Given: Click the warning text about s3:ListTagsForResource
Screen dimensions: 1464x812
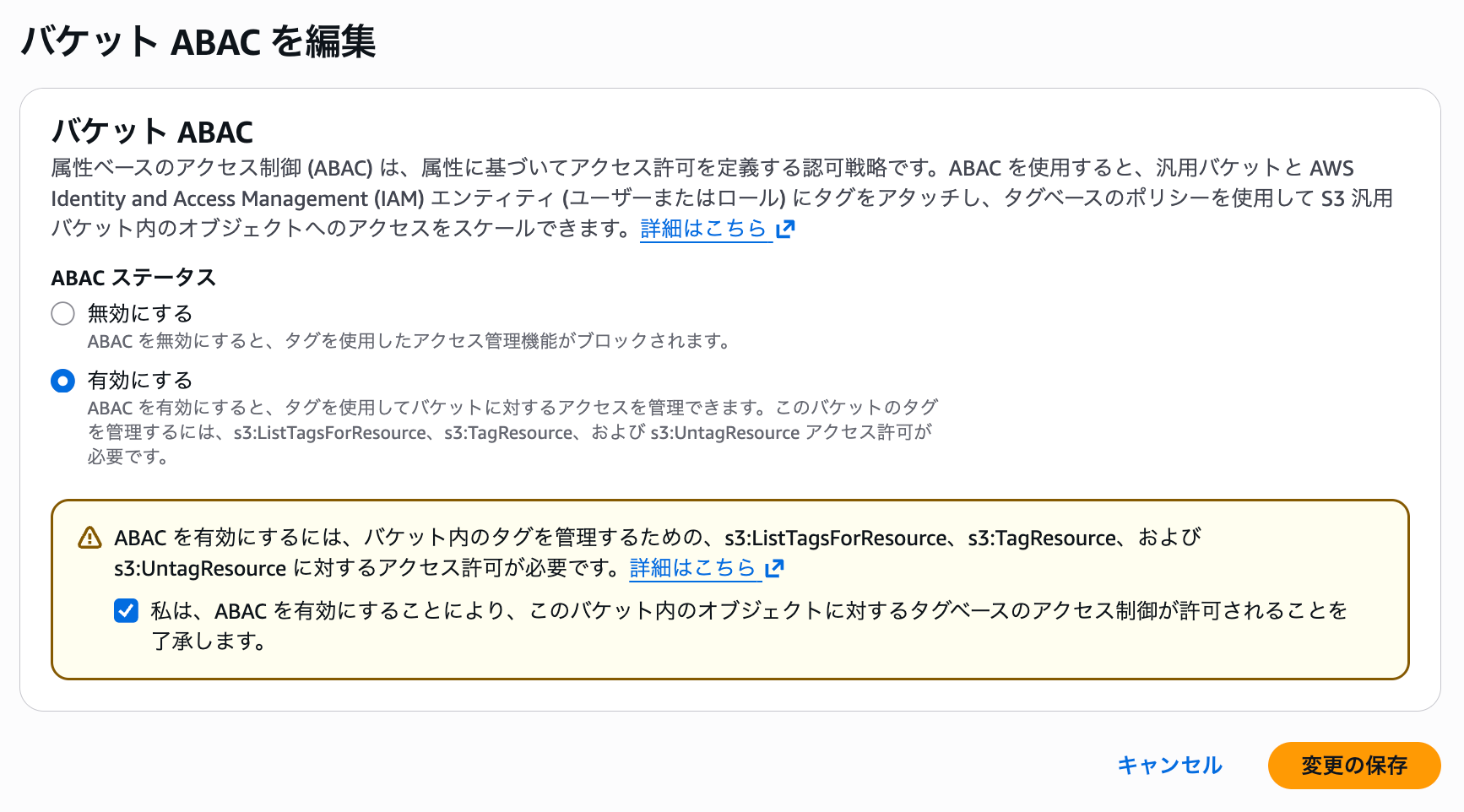Looking at the screenshot, I should (657, 538).
